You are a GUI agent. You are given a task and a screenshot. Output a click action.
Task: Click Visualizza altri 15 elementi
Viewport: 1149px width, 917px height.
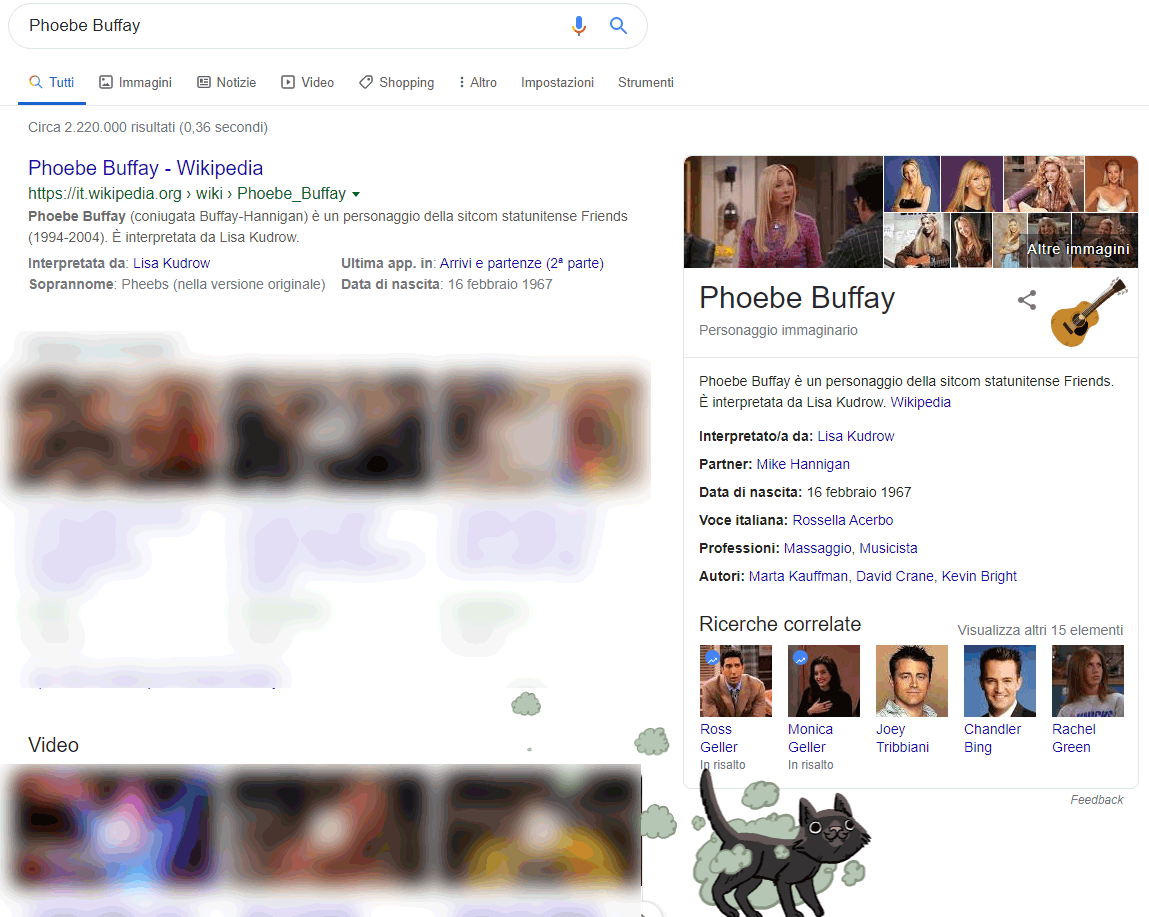click(1040, 630)
